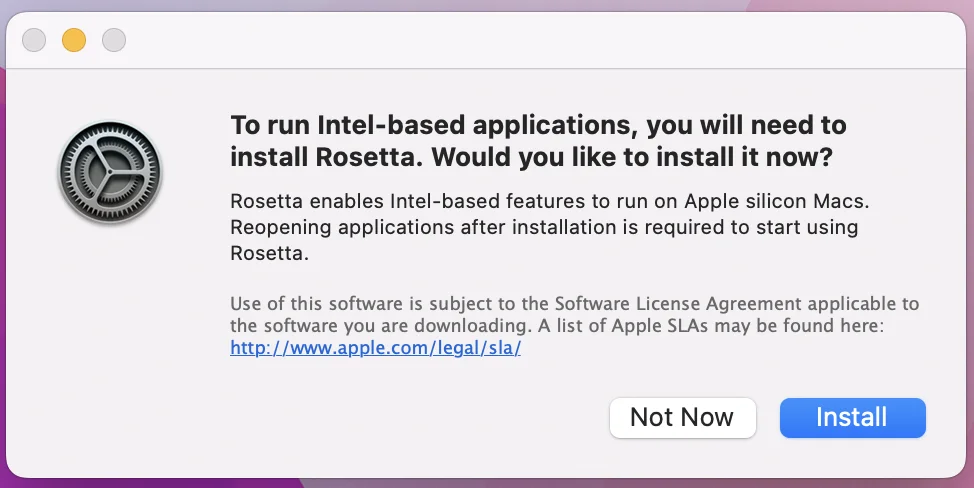Click the disabled grey zoom window button

[114, 40]
